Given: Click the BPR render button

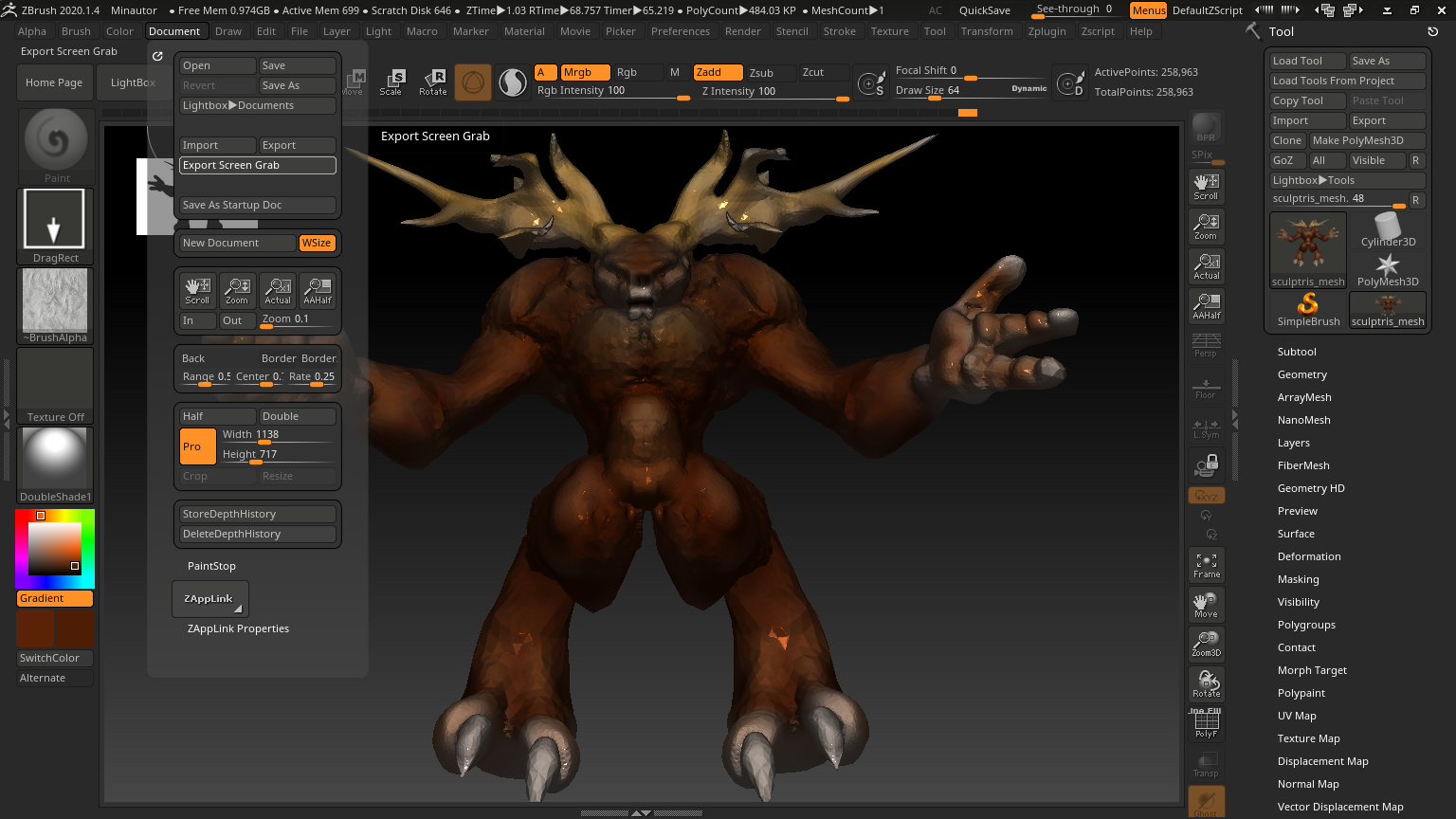Looking at the screenshot, I should point(1207,127).
